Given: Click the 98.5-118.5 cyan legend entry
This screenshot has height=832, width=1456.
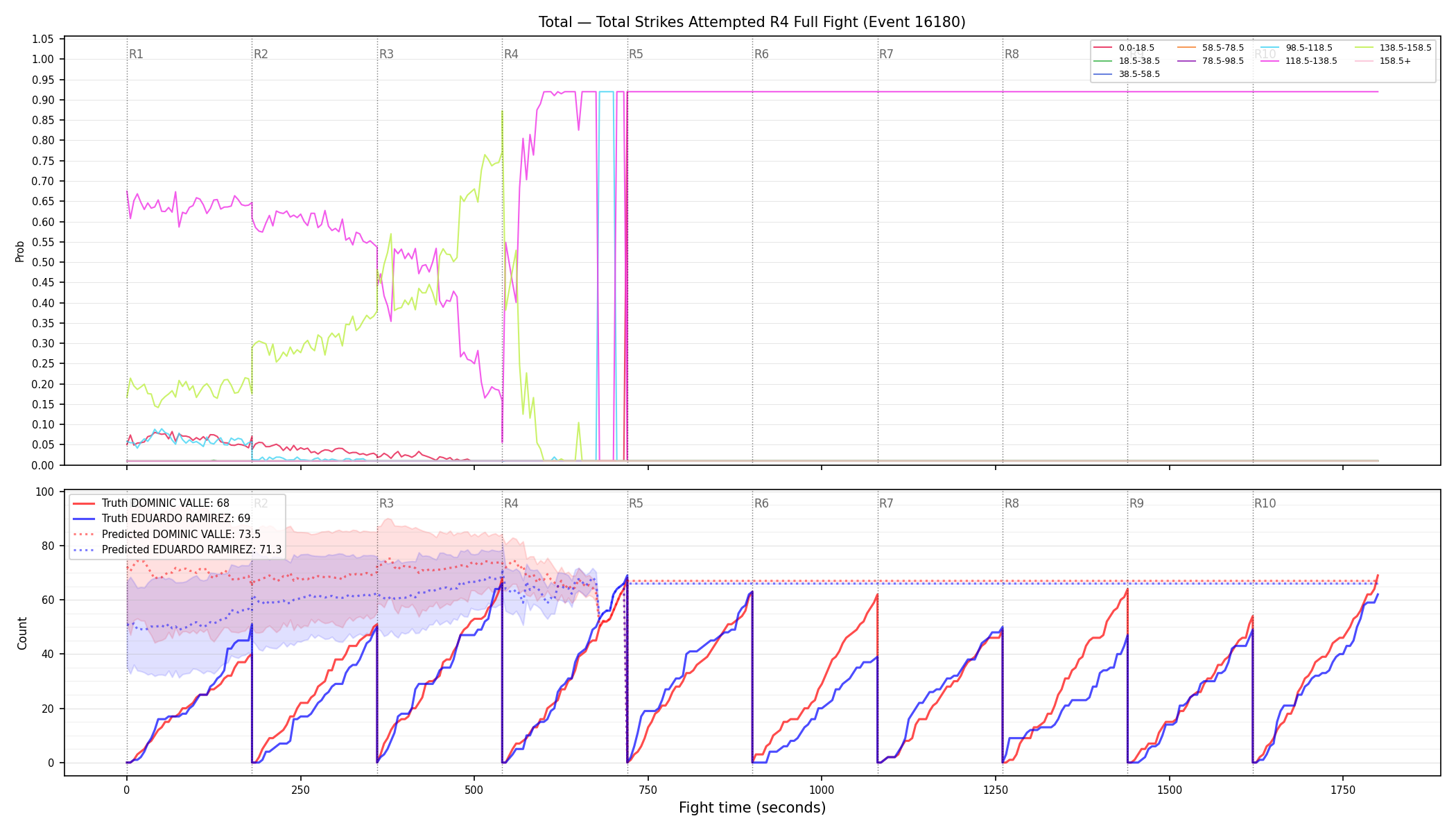Looking at the screenshot, I should pos(1297,48).
